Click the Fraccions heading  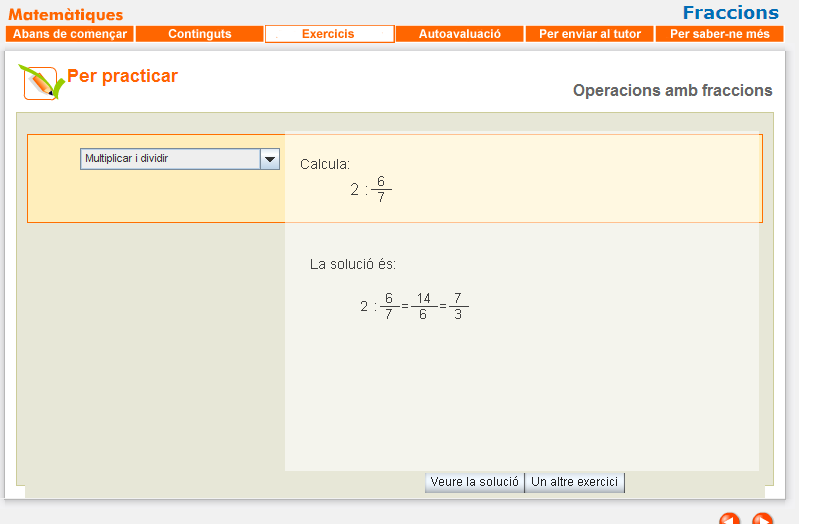[730, 13]
